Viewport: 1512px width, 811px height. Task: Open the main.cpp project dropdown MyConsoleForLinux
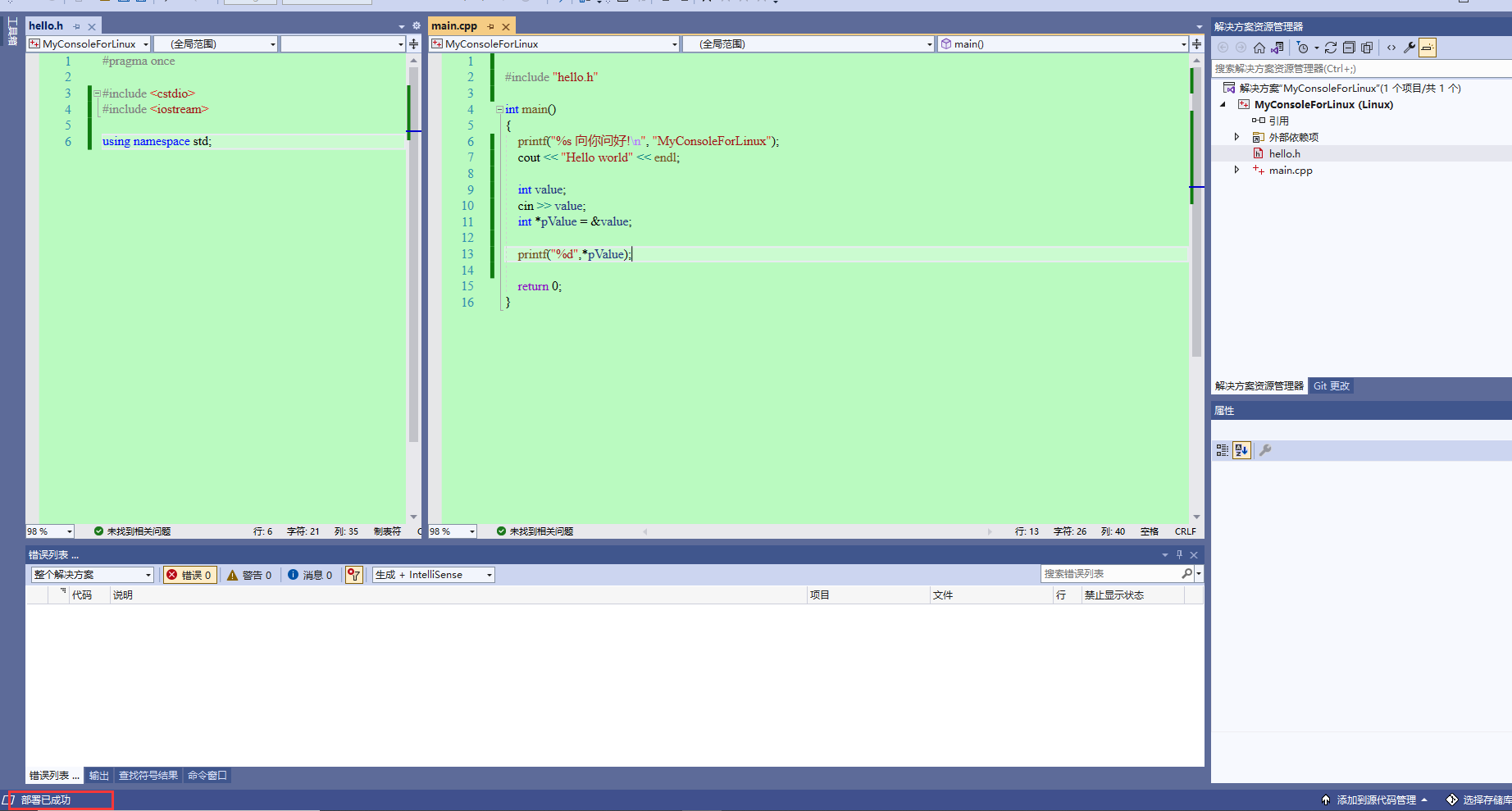555,43
